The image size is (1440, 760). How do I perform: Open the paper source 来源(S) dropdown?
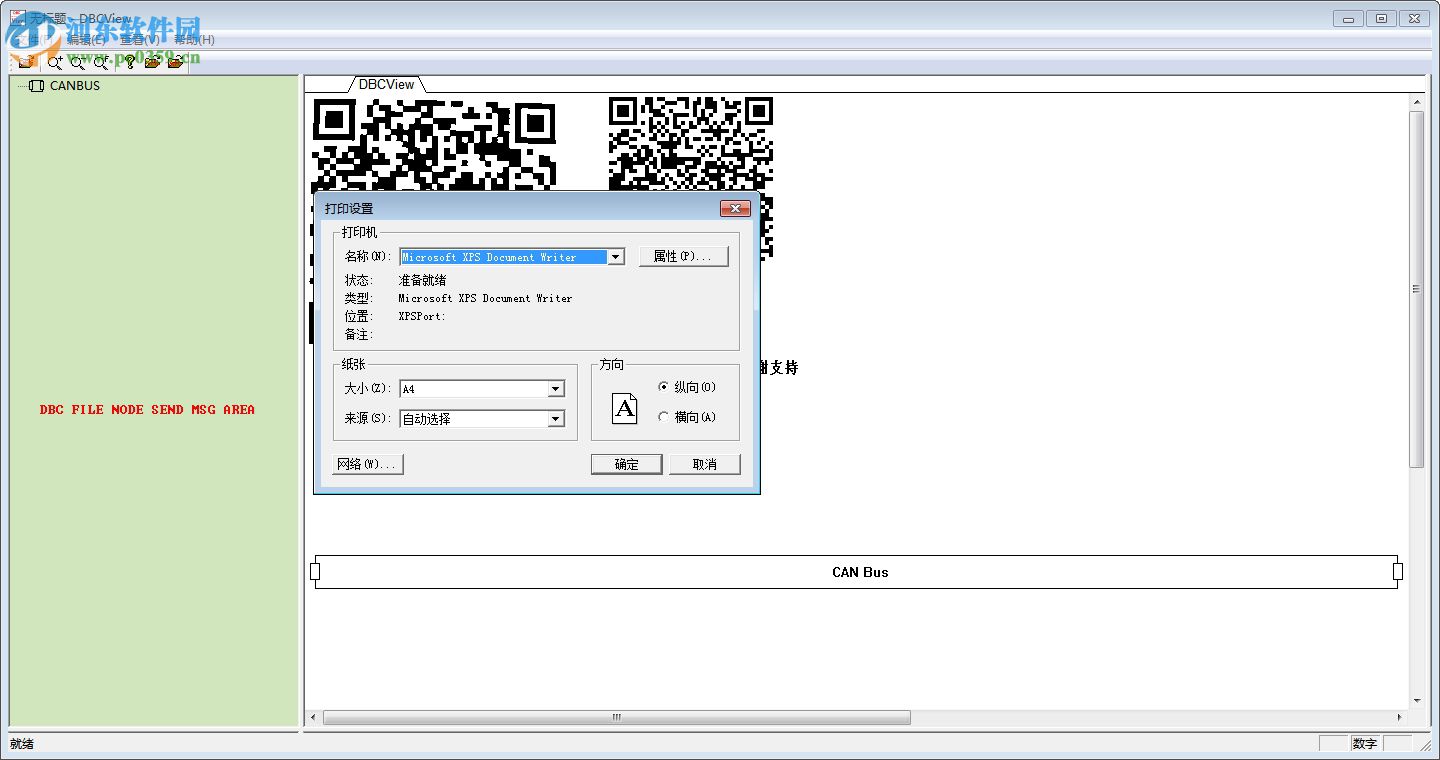pos(556,418)
